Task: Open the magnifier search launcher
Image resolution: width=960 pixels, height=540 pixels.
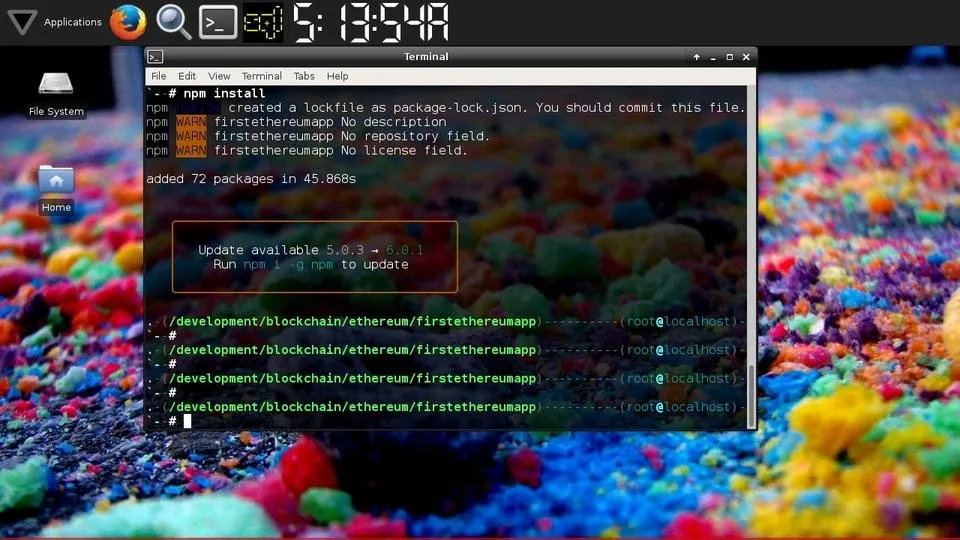Action: click(x=173, y=22)
